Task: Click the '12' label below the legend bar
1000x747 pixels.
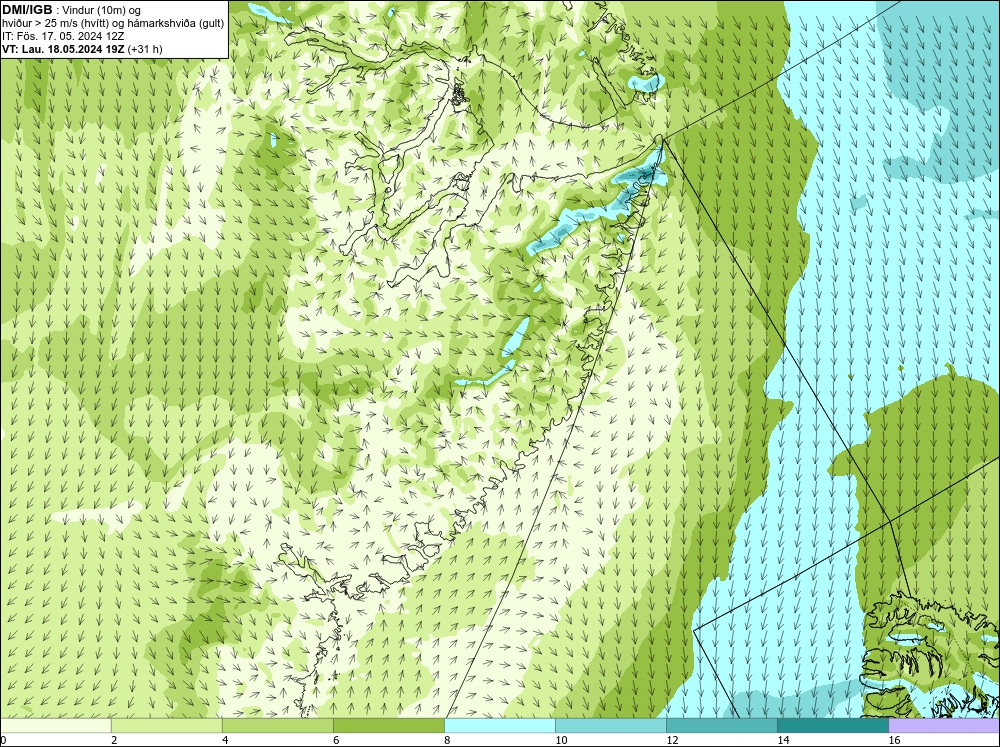Action: click(672, 740)
